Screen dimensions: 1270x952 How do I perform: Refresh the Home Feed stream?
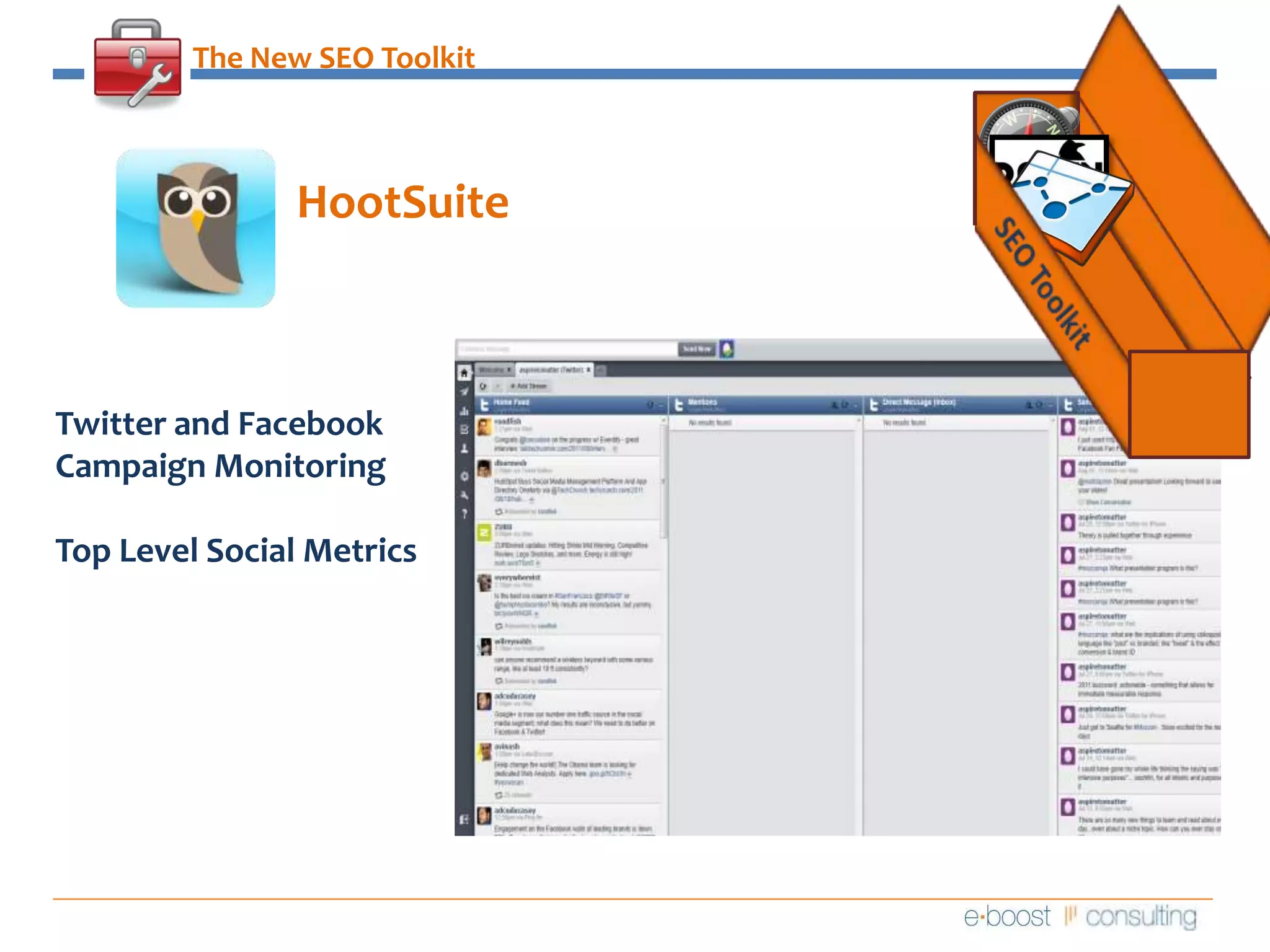pyautogui.click(x=650, y=405)
